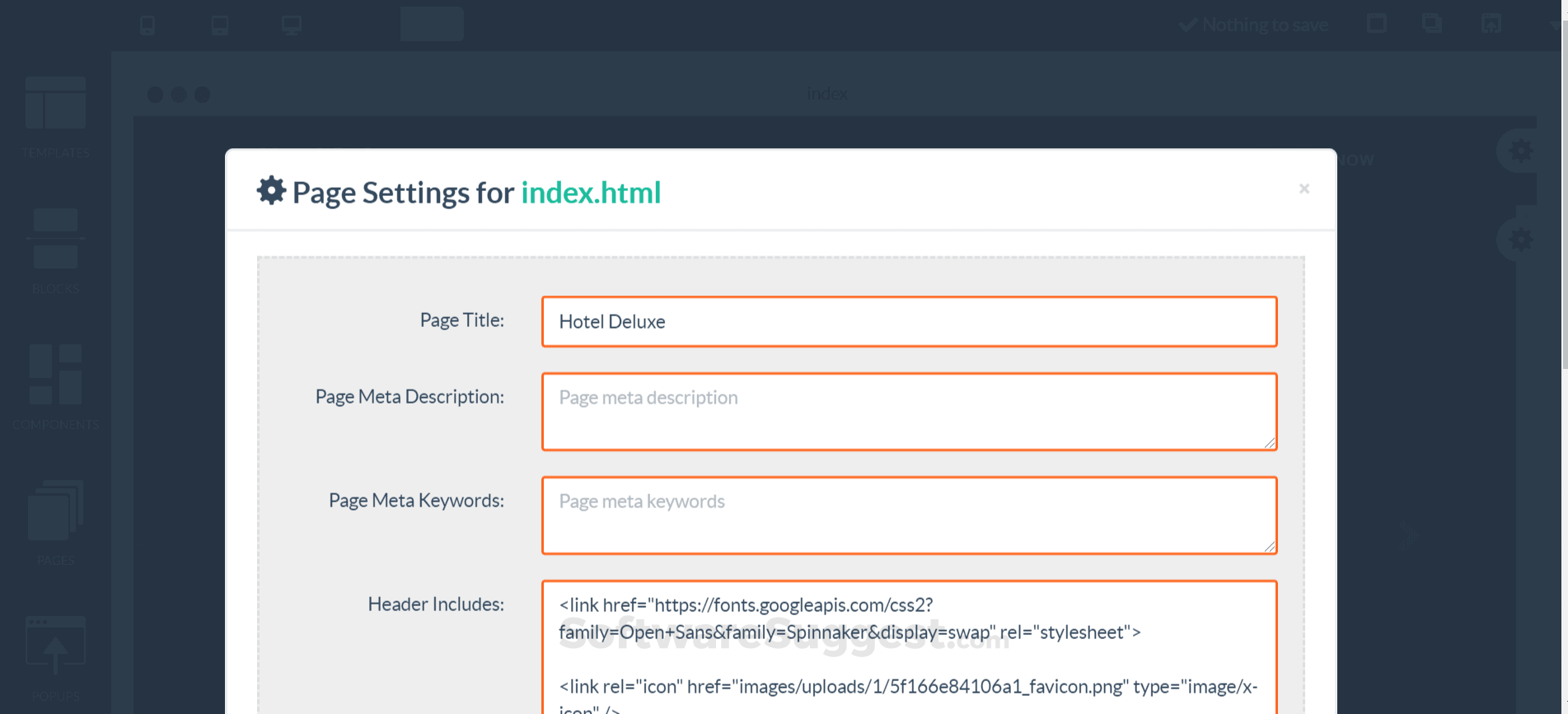The image size is (1568, 714).
Task: Close the Page Settings dialog
Action: coord(1304,189)
